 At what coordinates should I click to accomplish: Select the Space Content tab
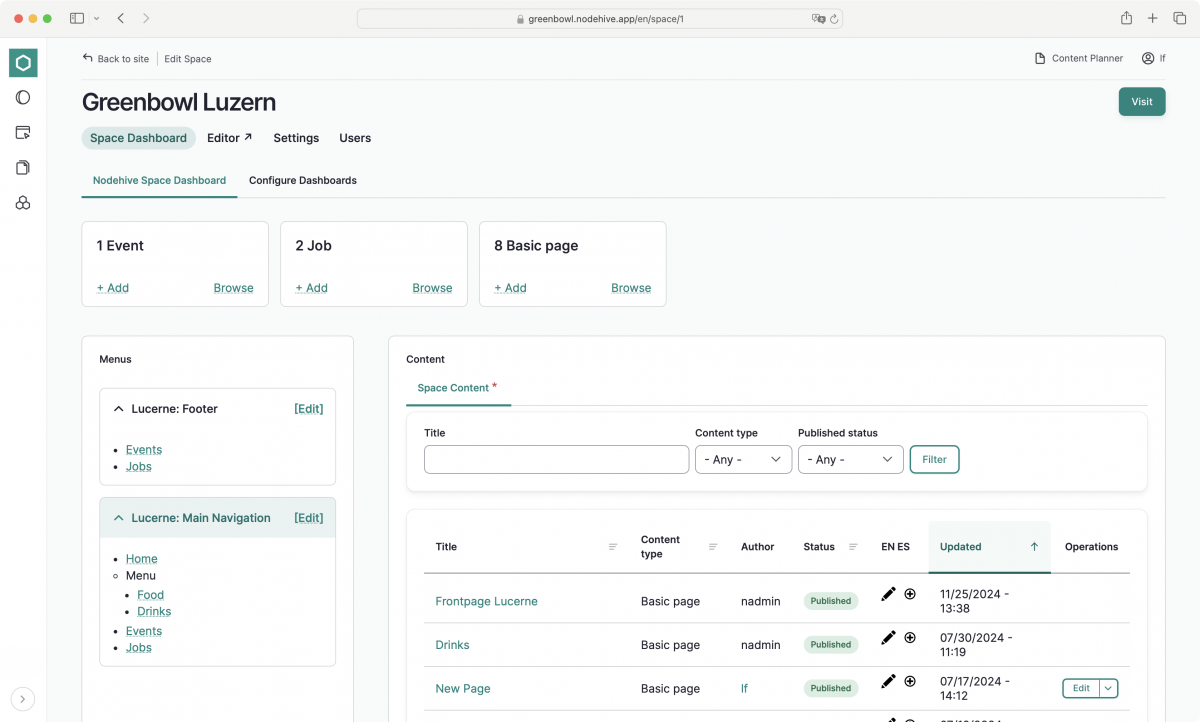459,388
